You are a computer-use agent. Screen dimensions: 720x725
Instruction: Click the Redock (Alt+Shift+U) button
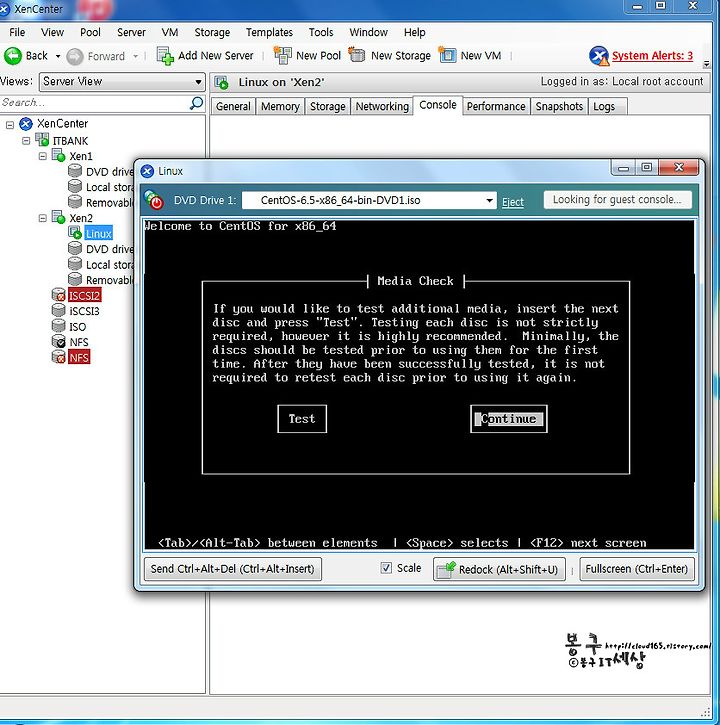(499, 569)
